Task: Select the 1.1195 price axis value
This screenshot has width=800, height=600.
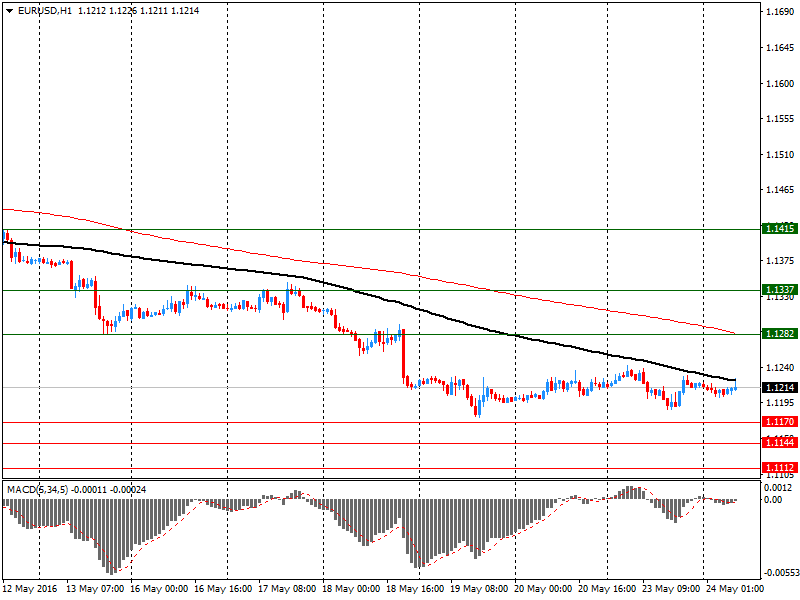Action: point(780,403)
